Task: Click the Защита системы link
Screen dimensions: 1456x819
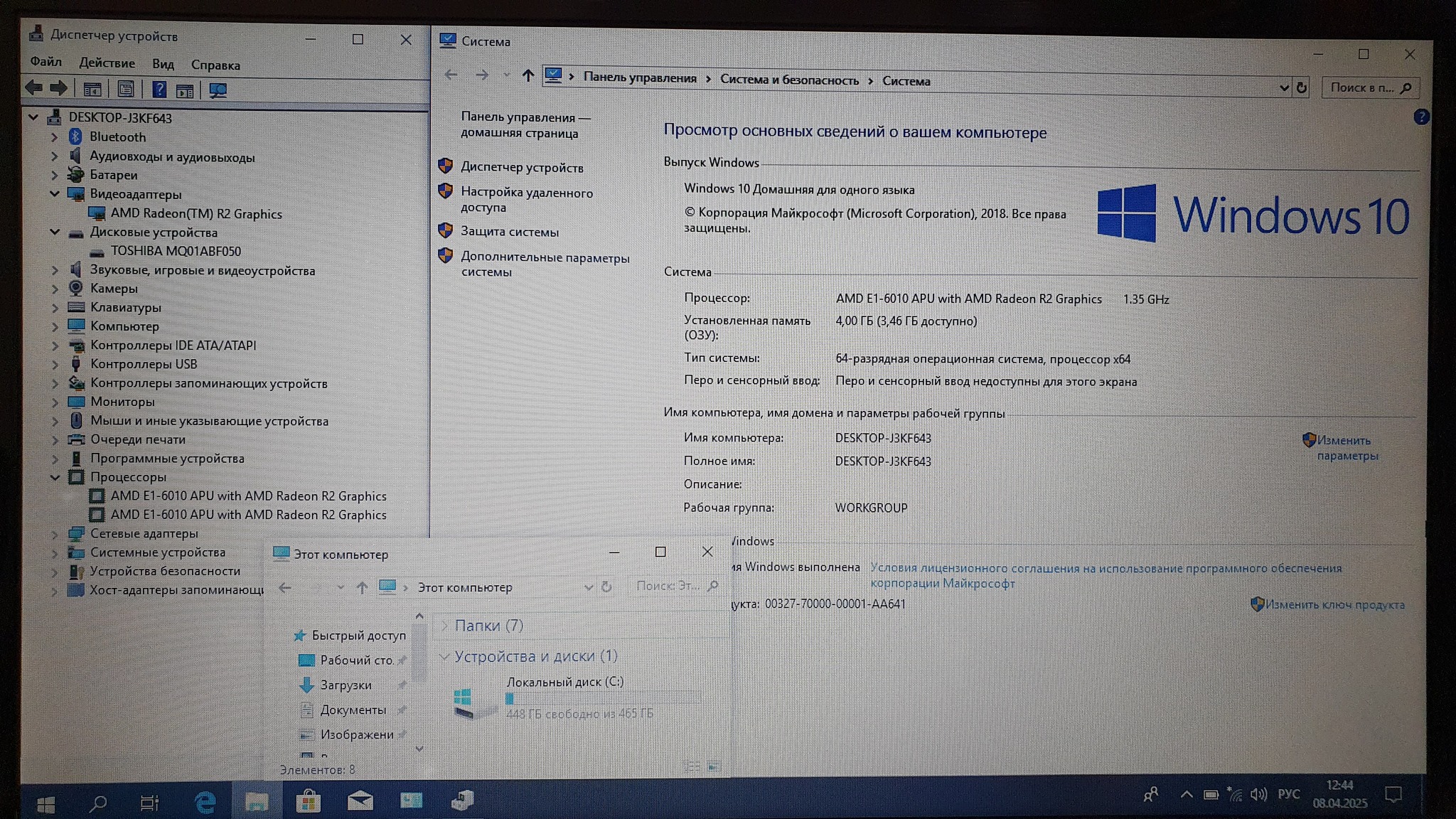Action: click(509, 232)
